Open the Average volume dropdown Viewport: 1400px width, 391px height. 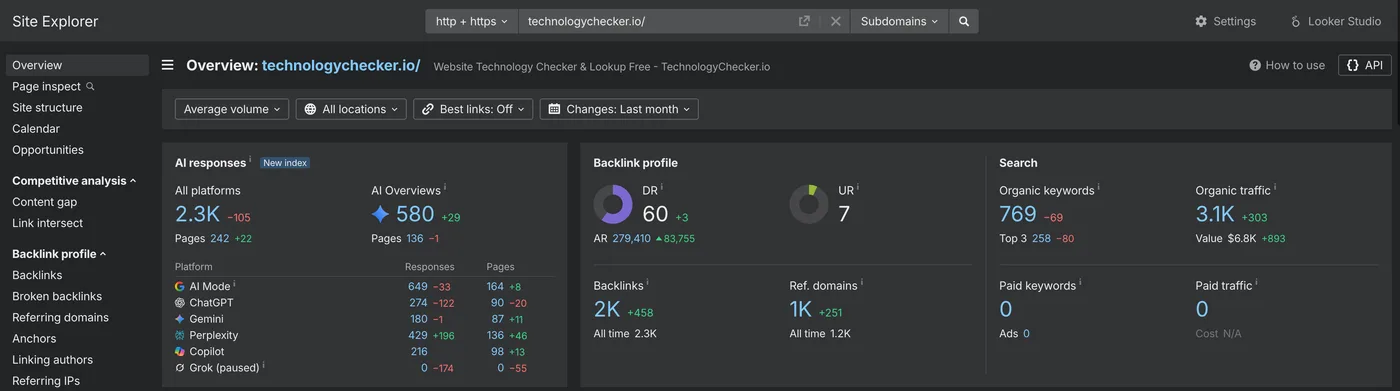[x=232, y=109]
